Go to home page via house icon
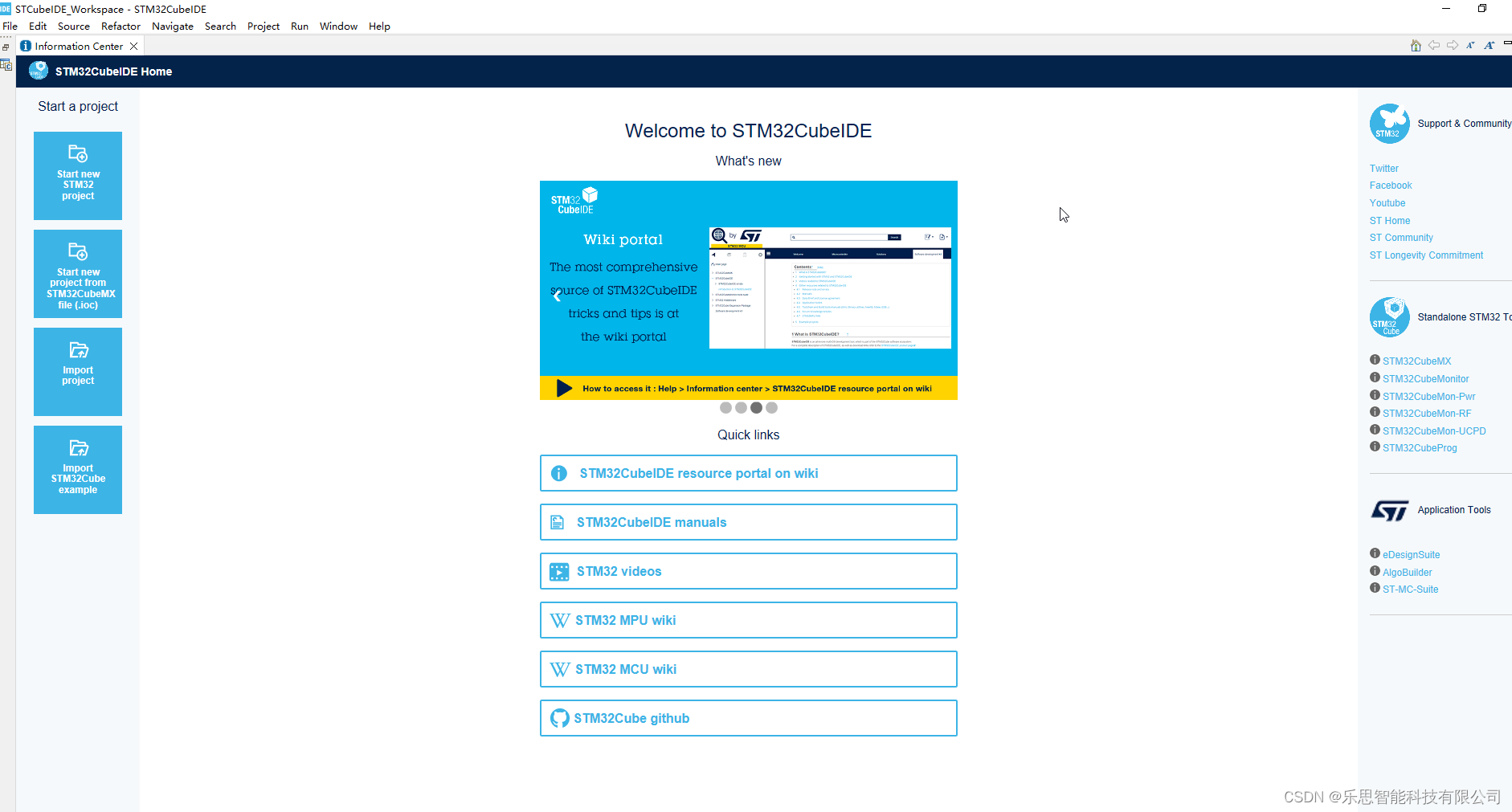The height and width of the screenshot is (812, 1512). [1416, 46]
